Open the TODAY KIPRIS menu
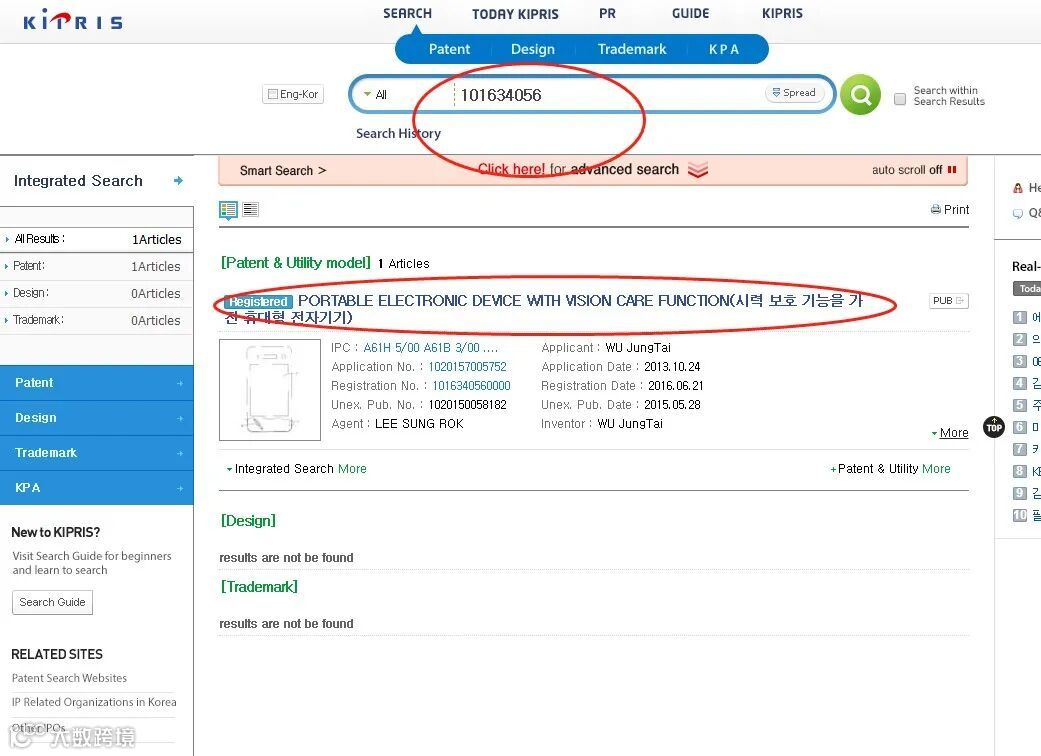Screen dimensions: 1041x756 515,14
